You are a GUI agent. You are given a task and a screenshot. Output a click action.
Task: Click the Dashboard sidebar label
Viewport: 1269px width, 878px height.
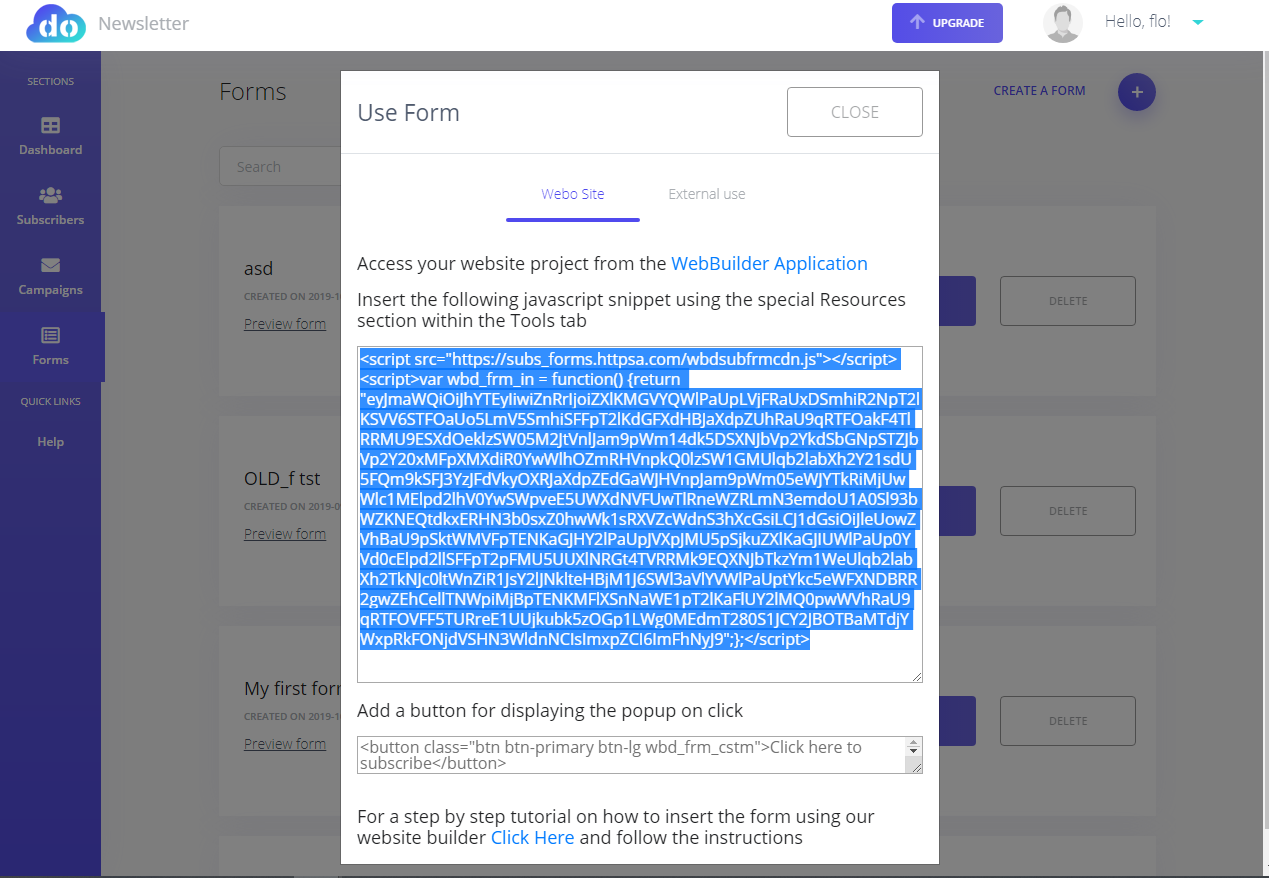coord(50,150)
